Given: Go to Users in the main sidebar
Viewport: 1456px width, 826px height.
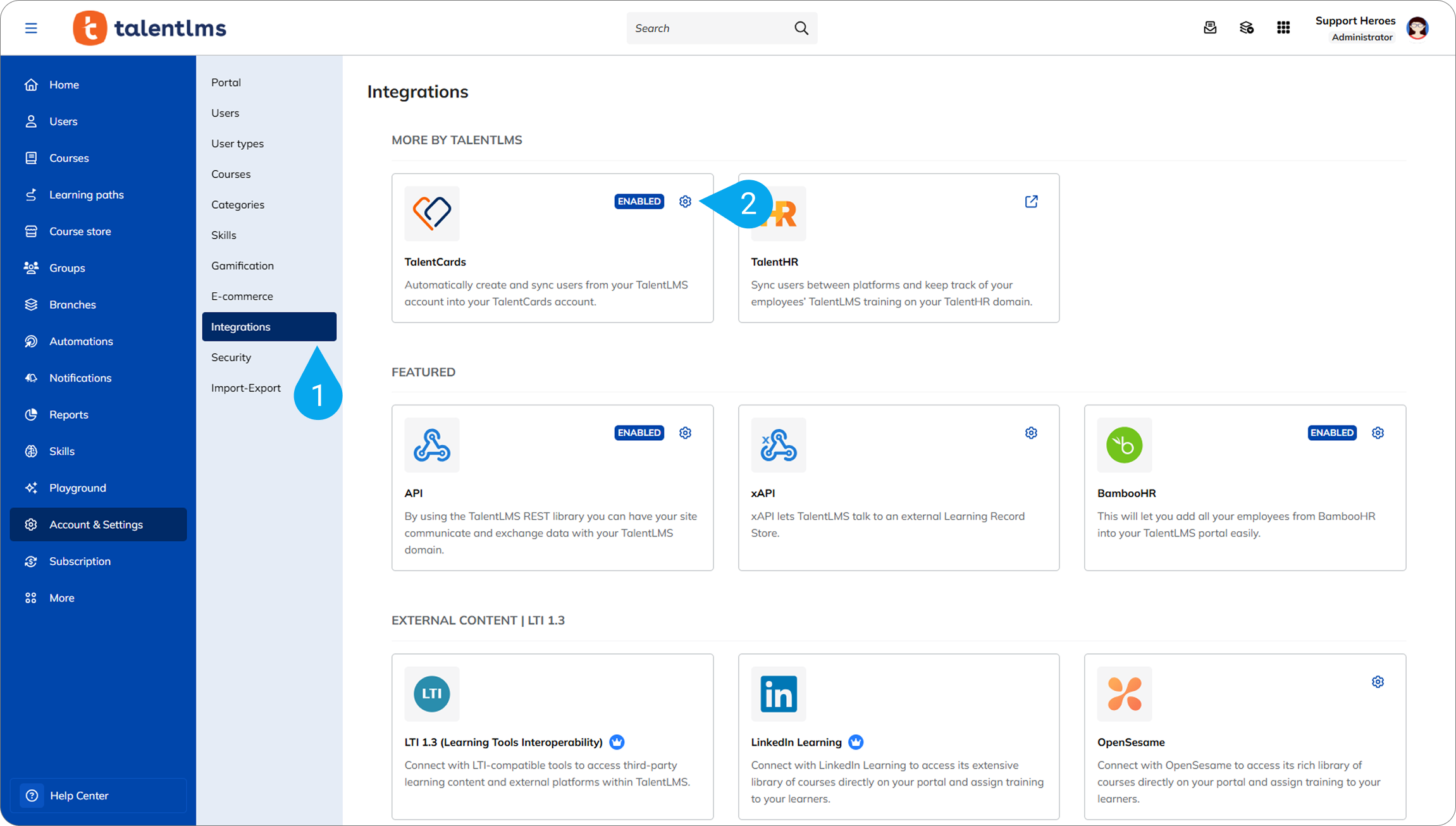Looking at the screenshot, I should pos(98,121).
